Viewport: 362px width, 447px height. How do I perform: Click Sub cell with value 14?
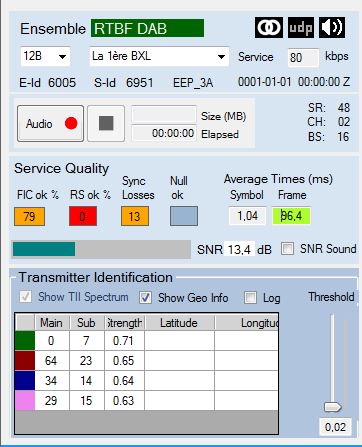pyautogui.click(x=87, y=381)
